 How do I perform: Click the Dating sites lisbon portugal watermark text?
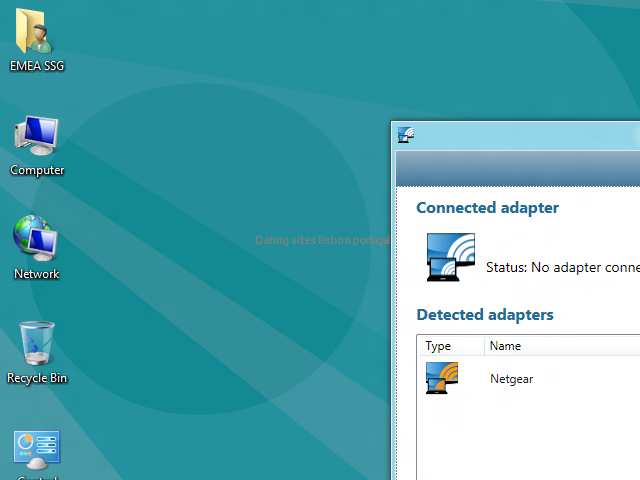[322, 240]
